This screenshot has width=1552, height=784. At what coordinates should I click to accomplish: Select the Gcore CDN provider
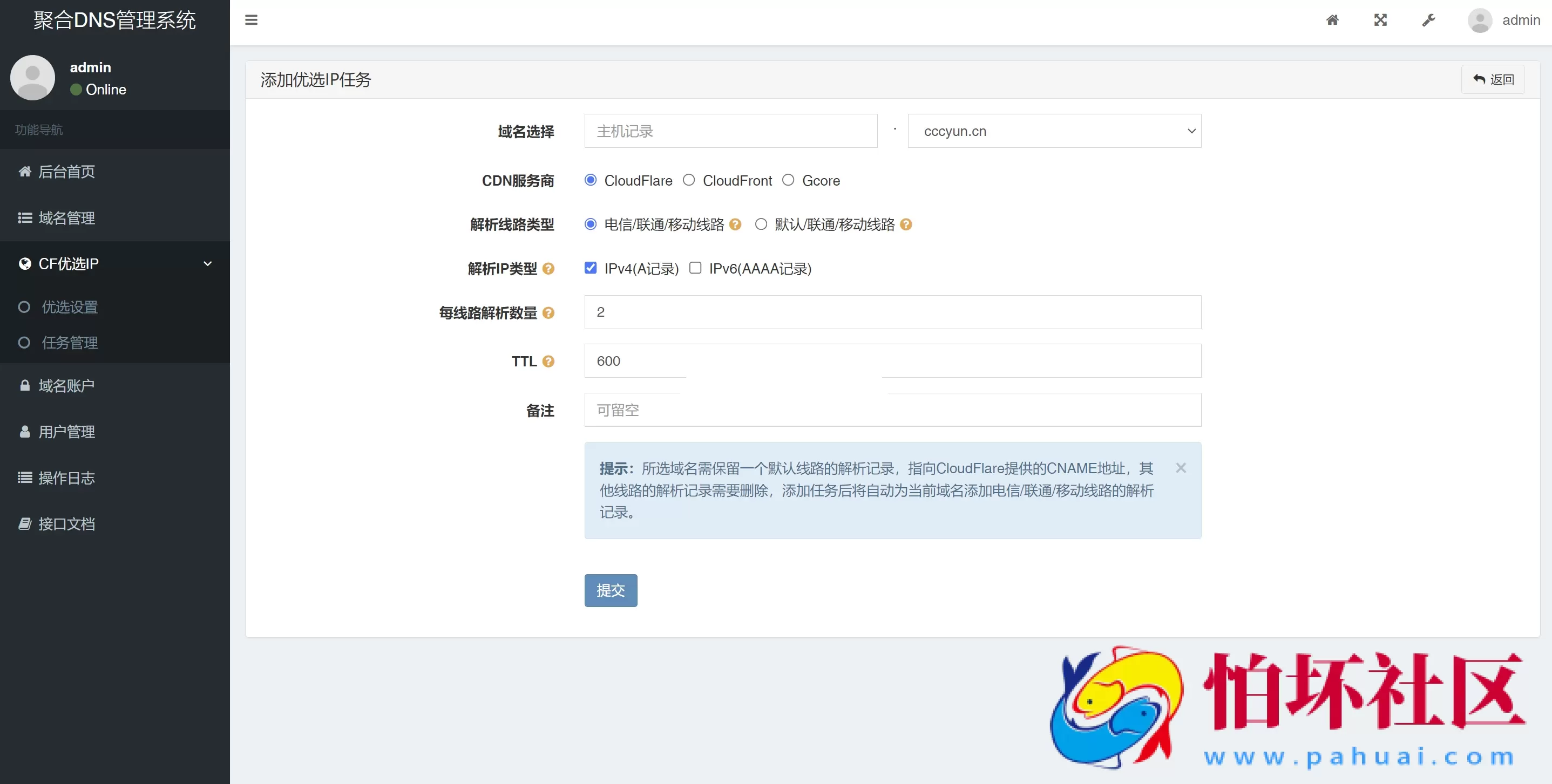point(788,180)
